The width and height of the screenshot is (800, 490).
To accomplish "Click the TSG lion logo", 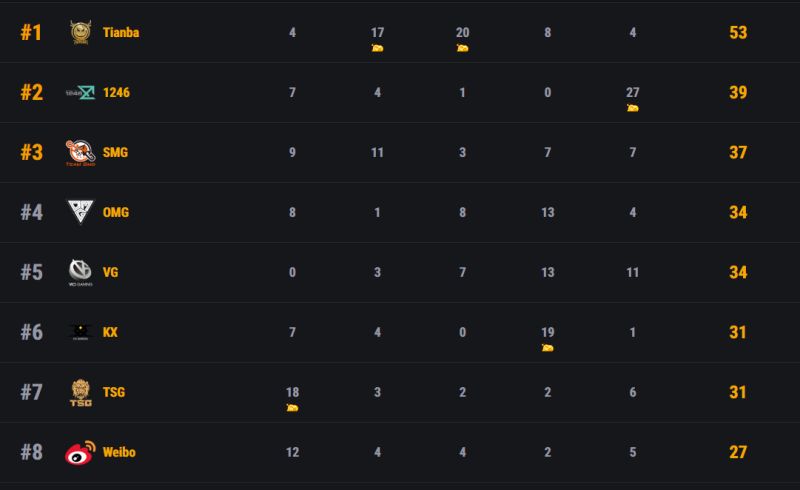I will click(81, 392).
